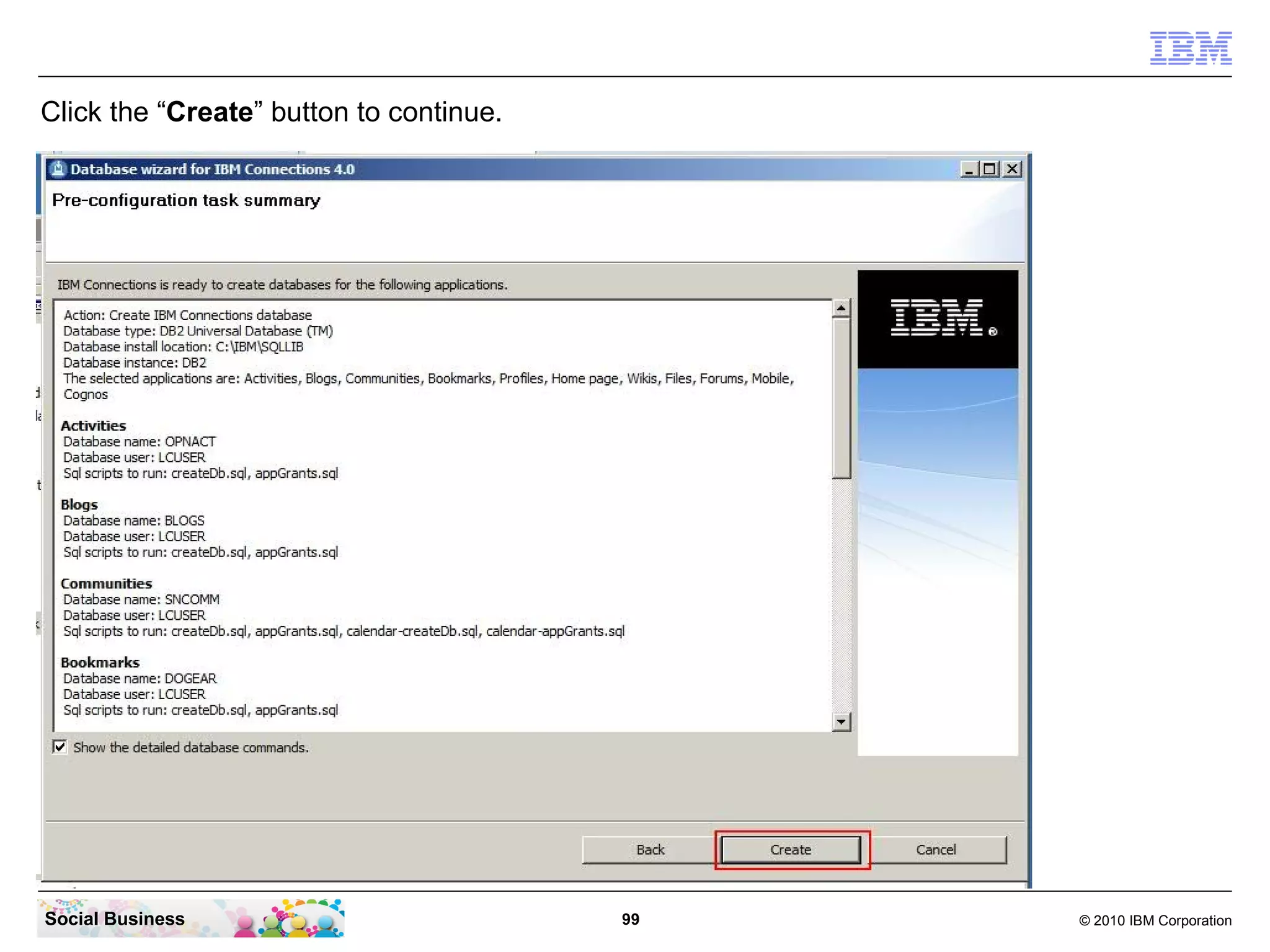1270x952 pixels.
Task: Click the Activities heading in summary
Action: 94,426
